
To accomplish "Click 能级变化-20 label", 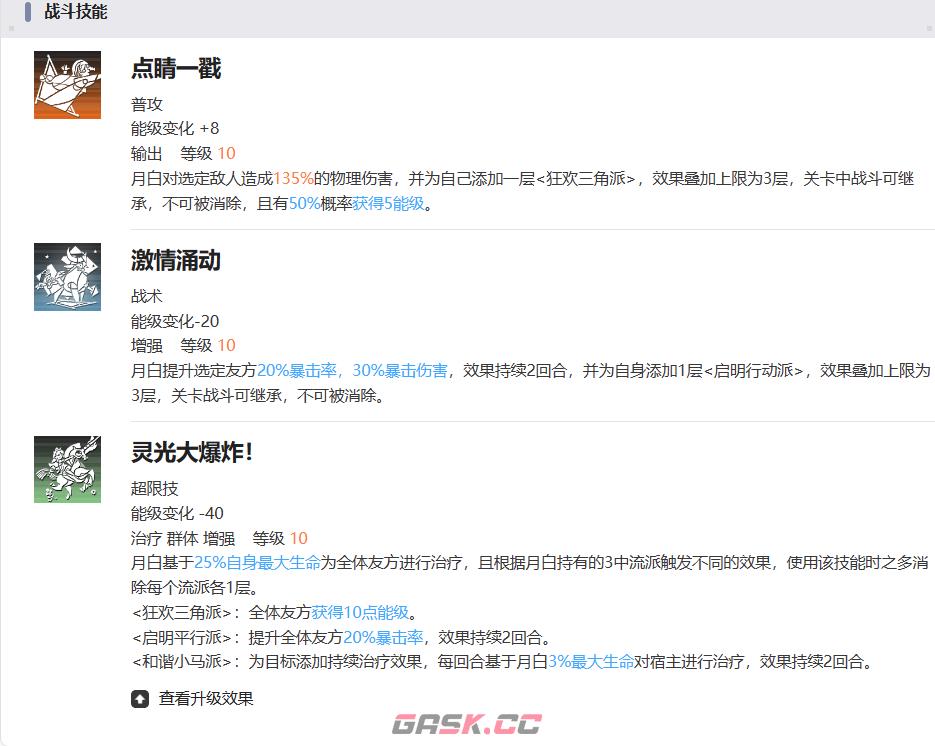I will coord(175,321).
